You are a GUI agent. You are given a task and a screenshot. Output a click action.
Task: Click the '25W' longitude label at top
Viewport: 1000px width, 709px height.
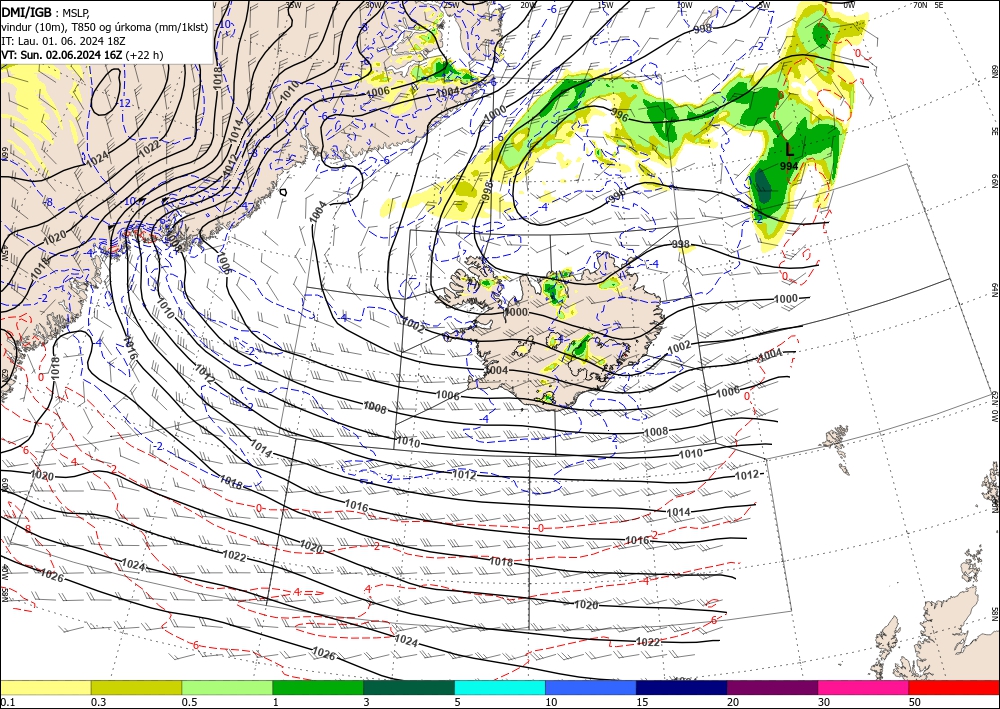coord(451,5)
